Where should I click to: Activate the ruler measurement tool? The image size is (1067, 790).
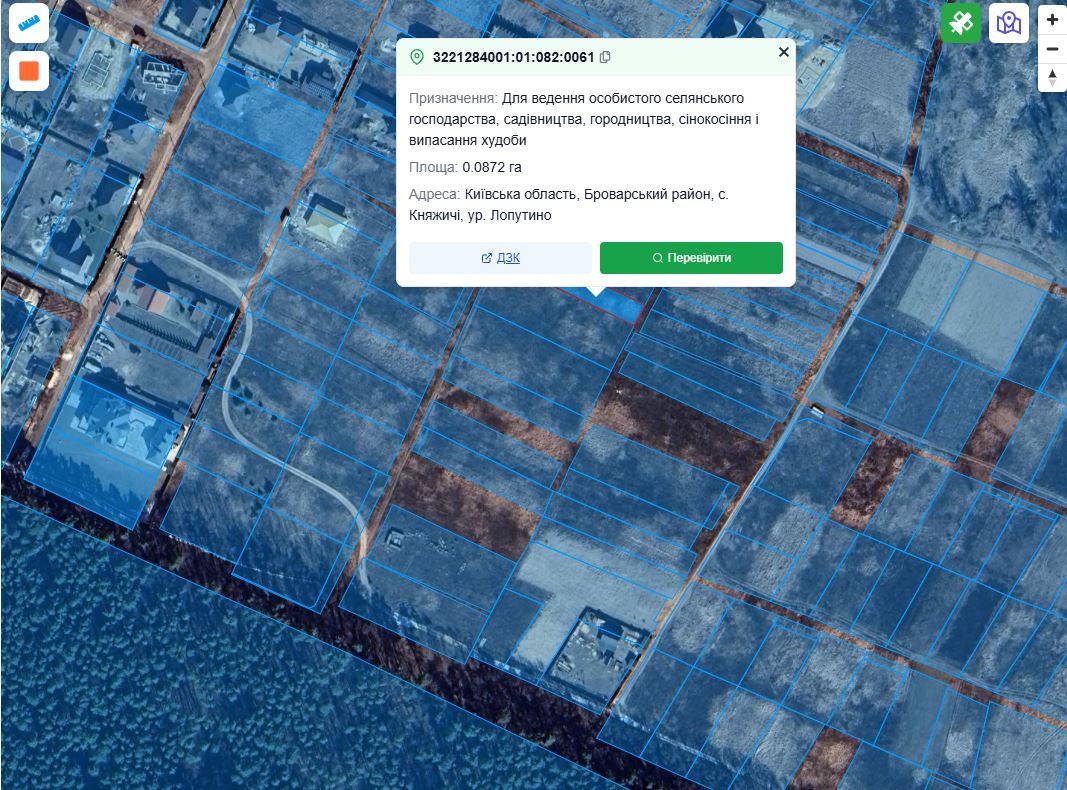pos(29,22)
